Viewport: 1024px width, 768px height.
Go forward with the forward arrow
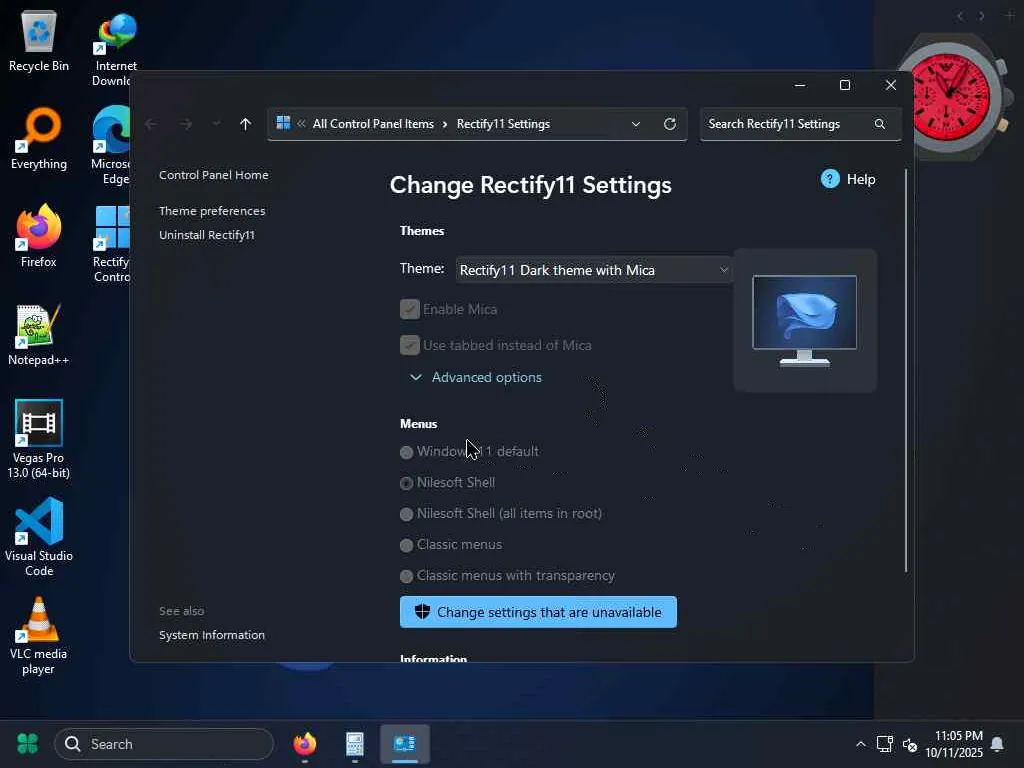pyautogui.click(x=186, y=124)
